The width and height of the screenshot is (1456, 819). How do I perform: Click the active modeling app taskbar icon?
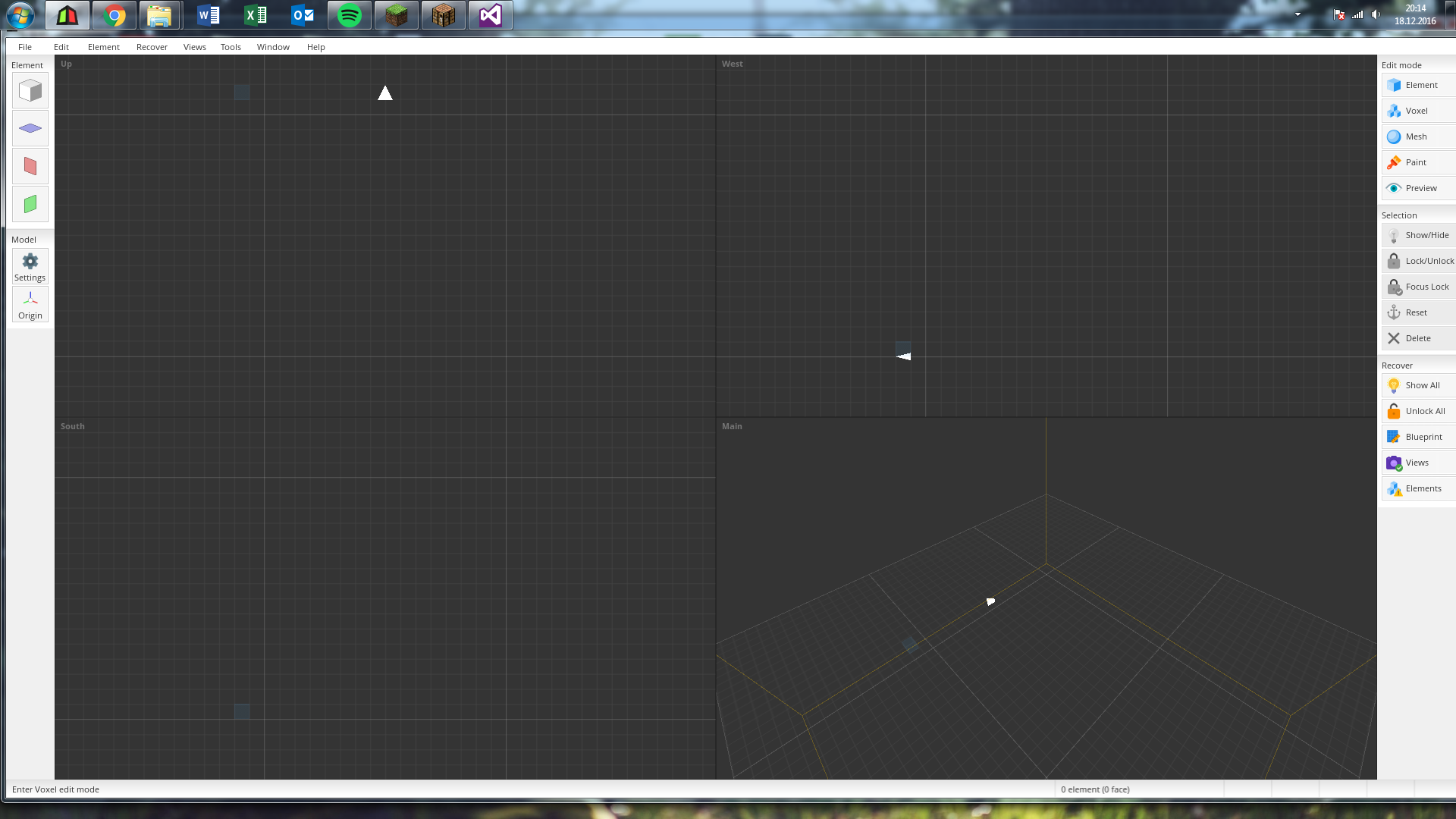coord(67,15)
